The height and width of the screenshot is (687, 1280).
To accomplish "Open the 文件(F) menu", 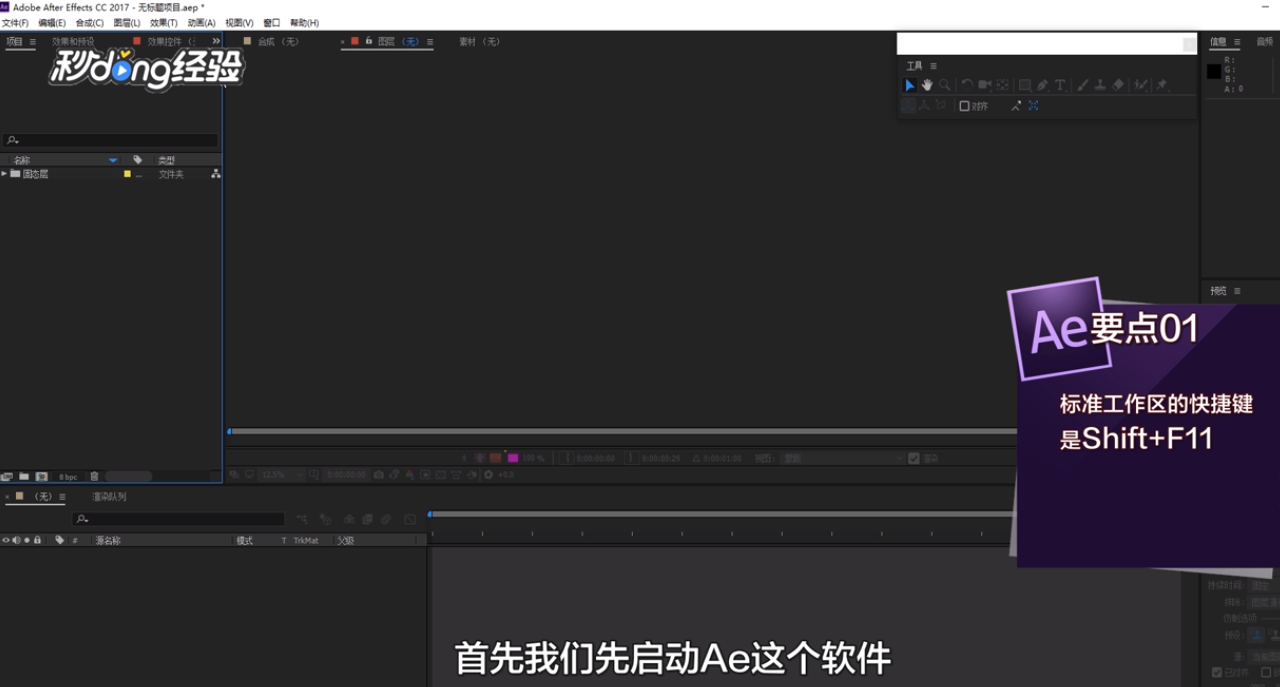I will click(15, 23).
